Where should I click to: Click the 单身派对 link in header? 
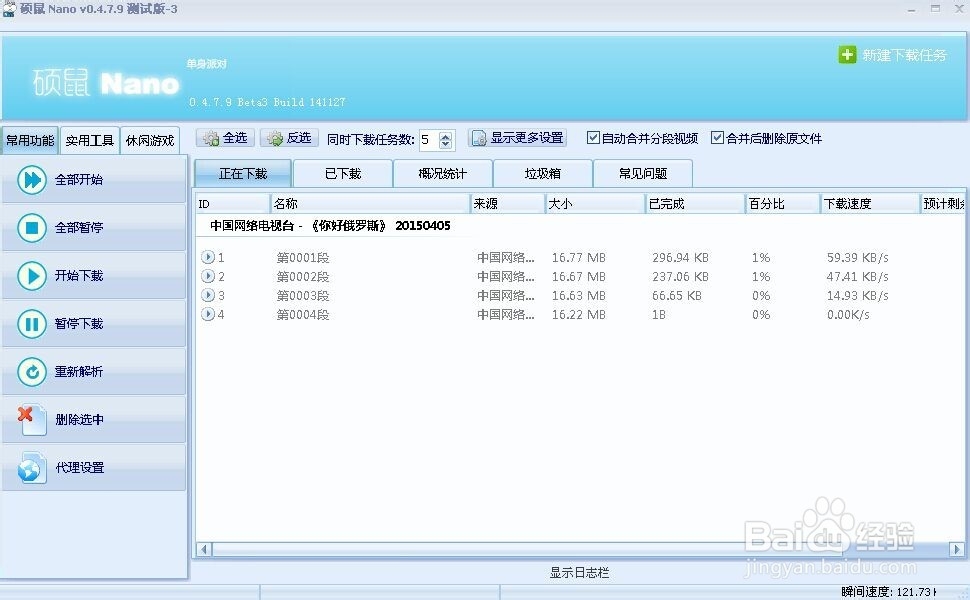point(207,64)
